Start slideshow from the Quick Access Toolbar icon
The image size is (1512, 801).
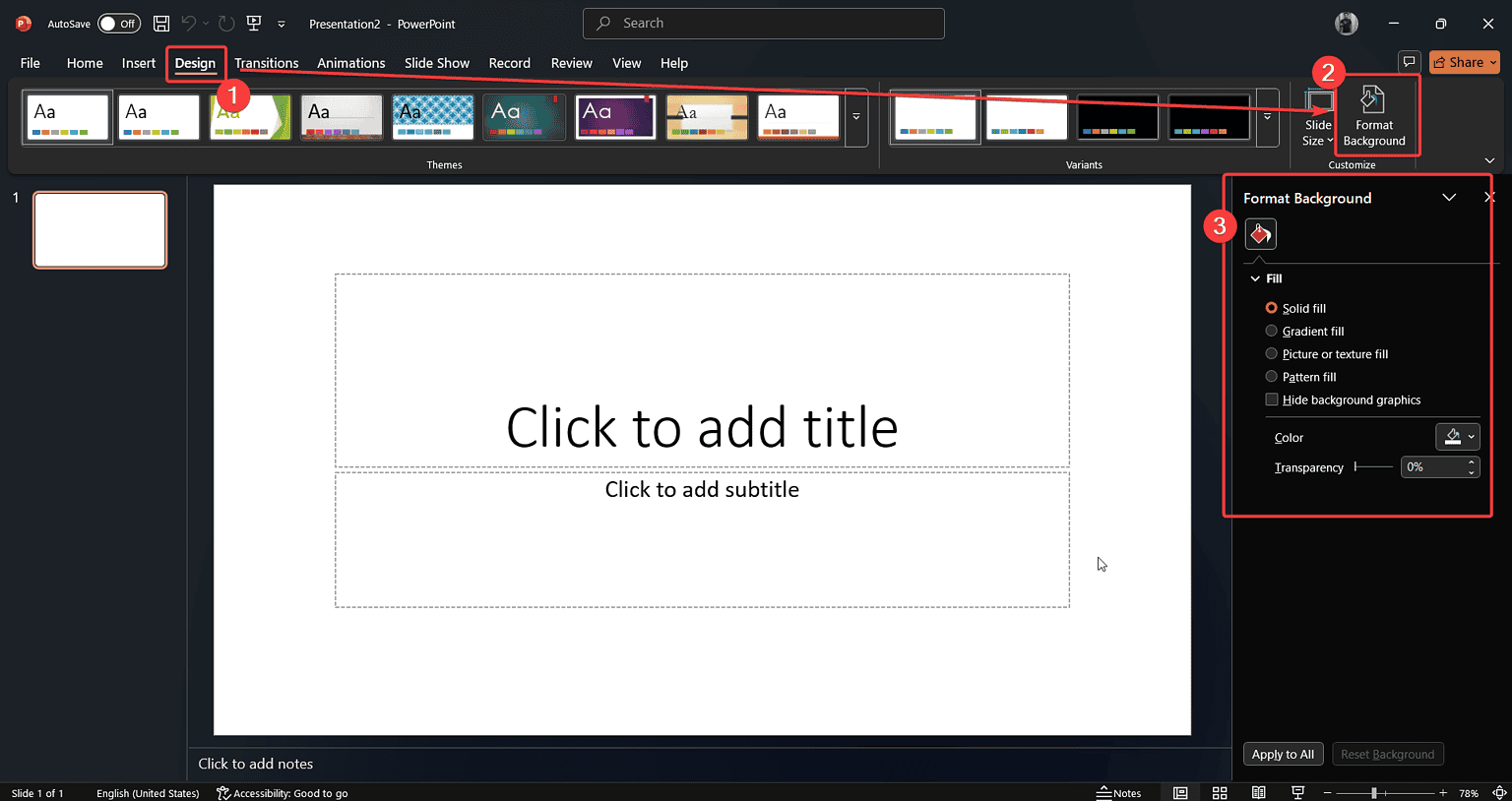tap(253, 23)
